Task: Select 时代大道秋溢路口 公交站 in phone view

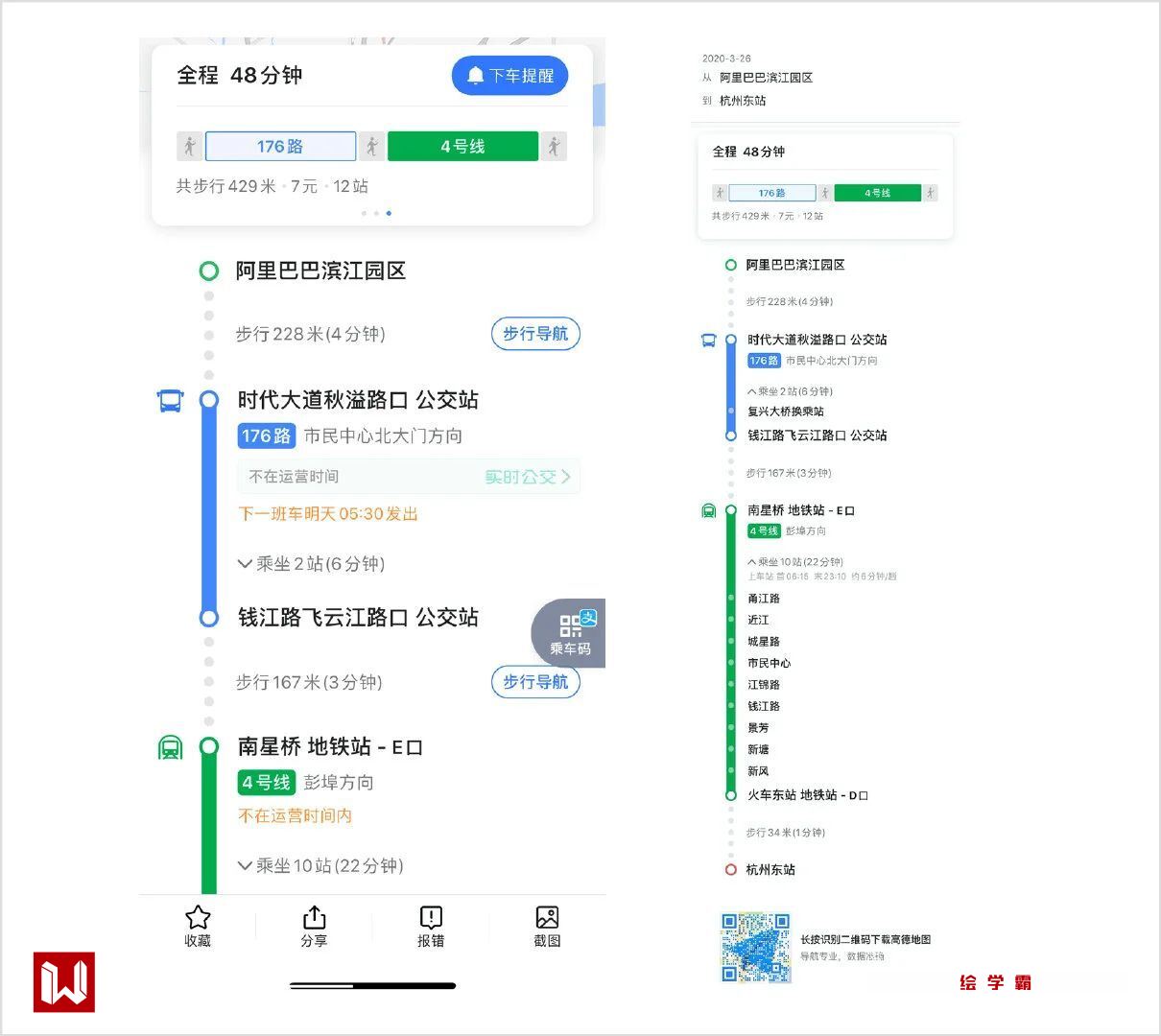Action: (x=358, y=400)
